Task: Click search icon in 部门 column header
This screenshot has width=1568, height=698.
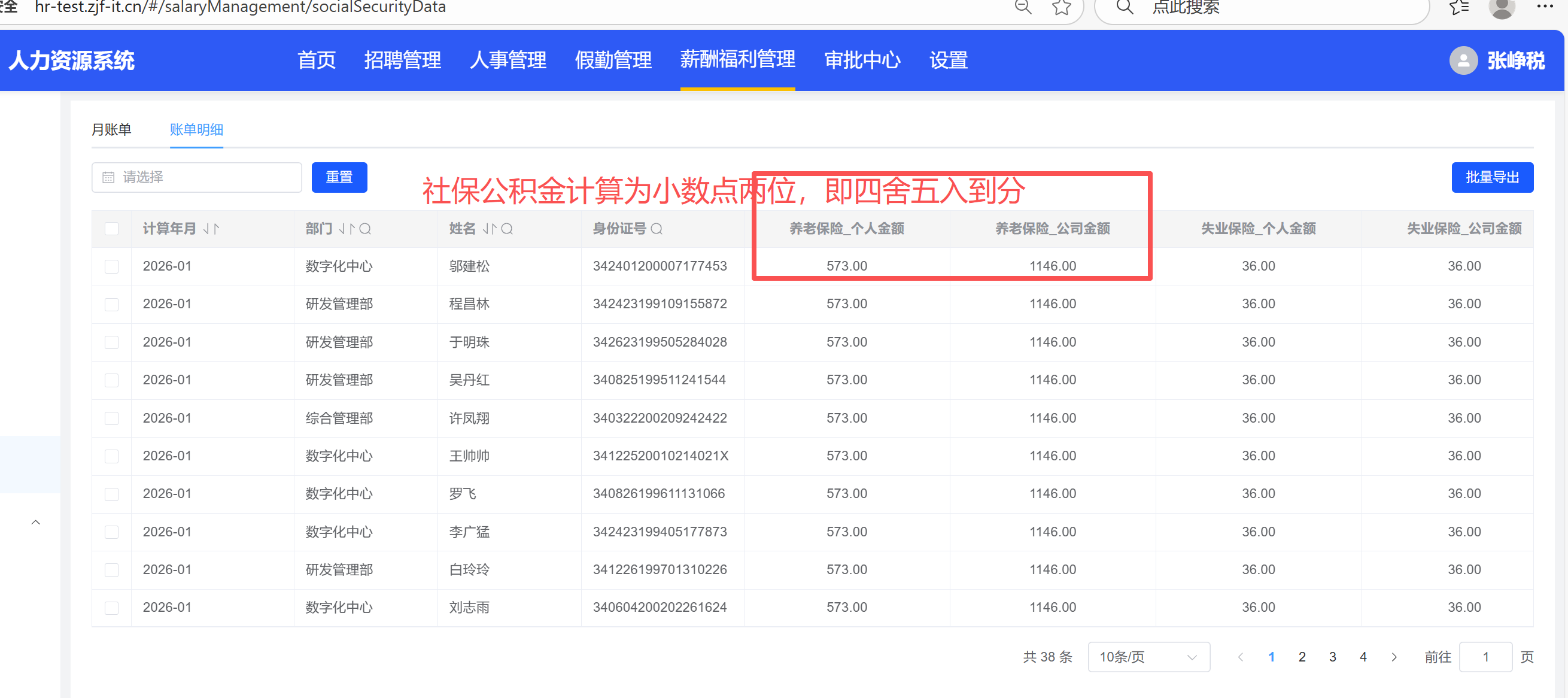Action: tap(365, 229)
